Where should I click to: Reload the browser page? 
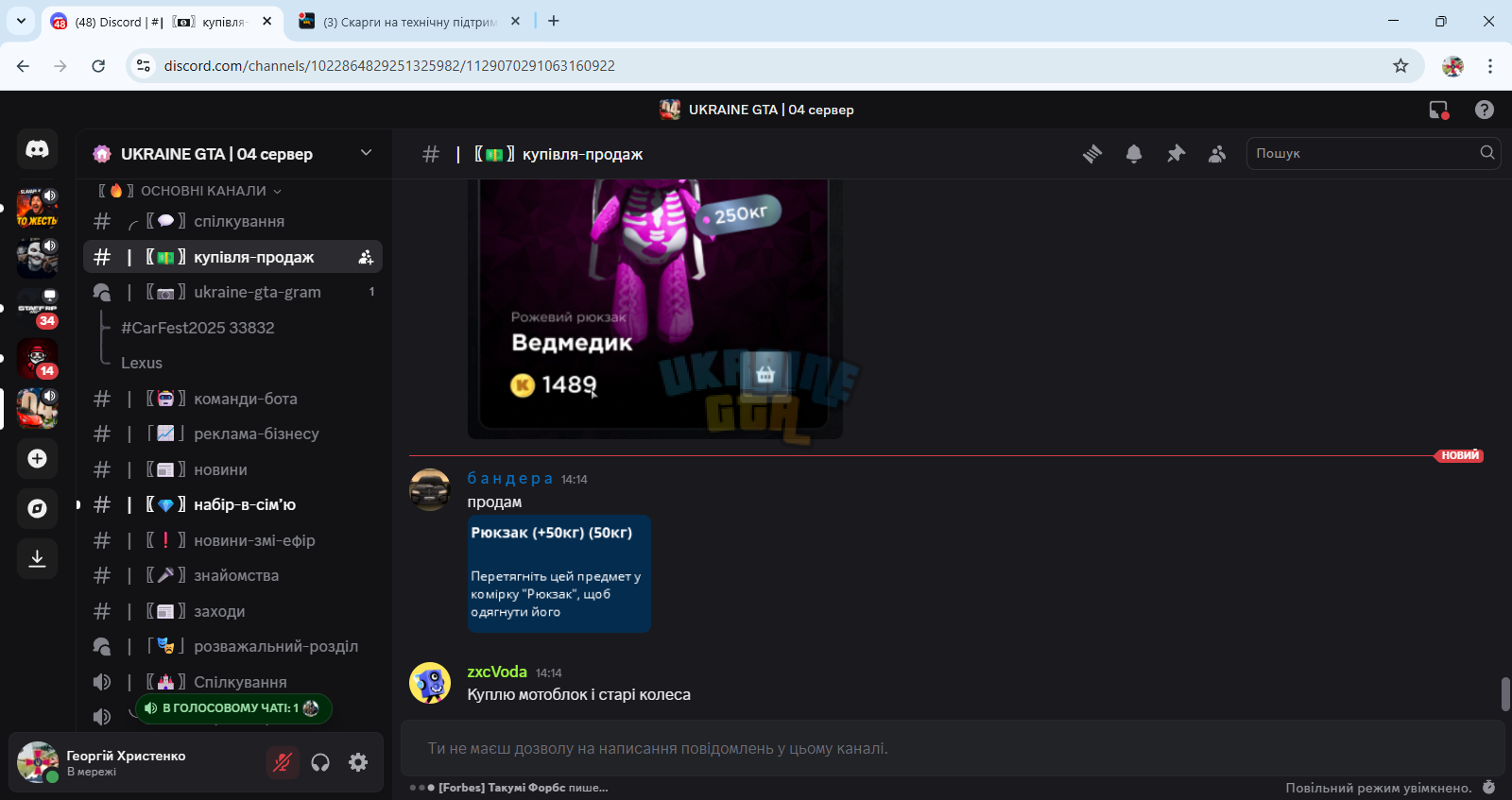click(x=98, y=65)
